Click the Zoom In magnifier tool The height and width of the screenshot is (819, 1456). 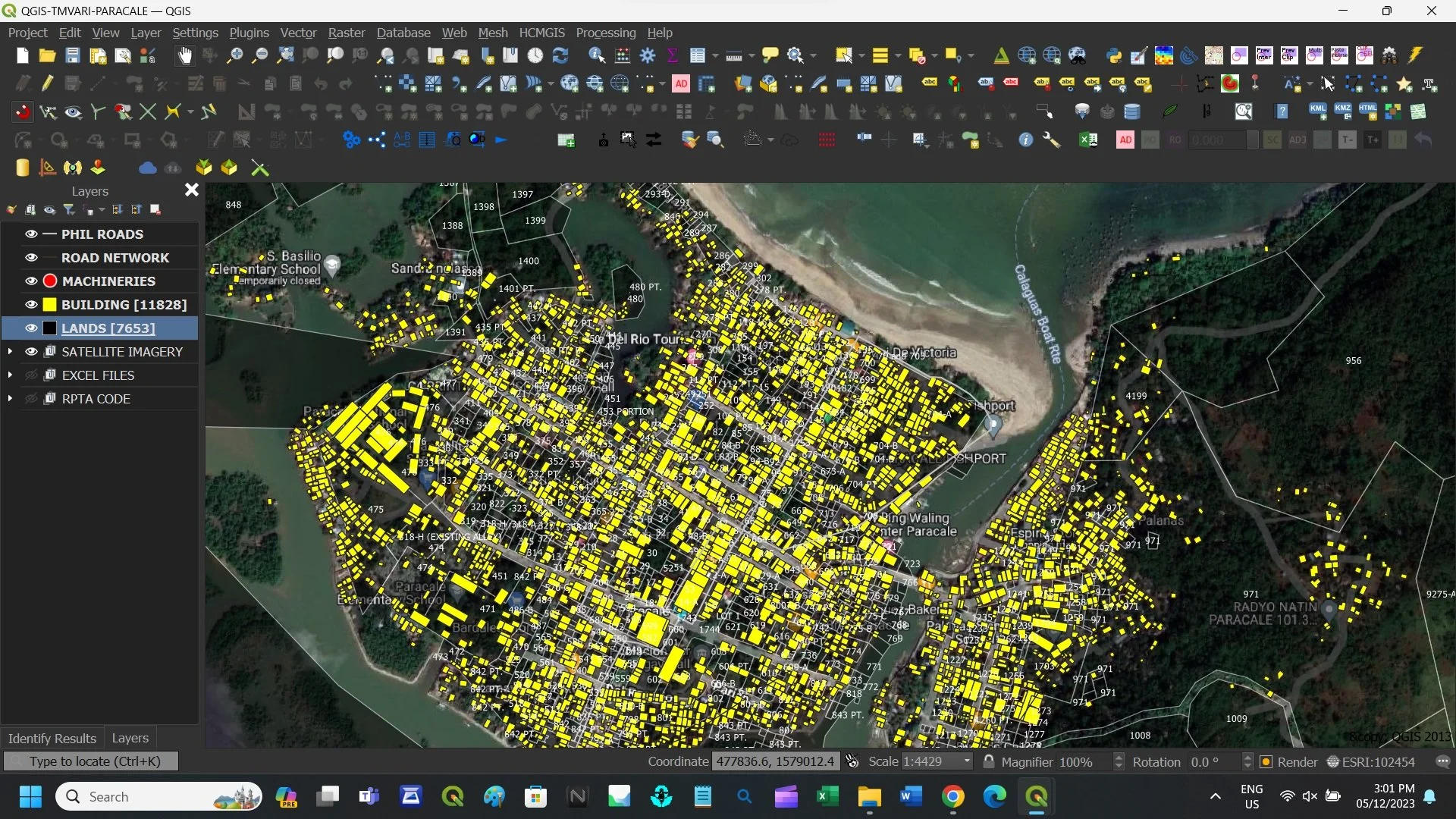(235, 55)
